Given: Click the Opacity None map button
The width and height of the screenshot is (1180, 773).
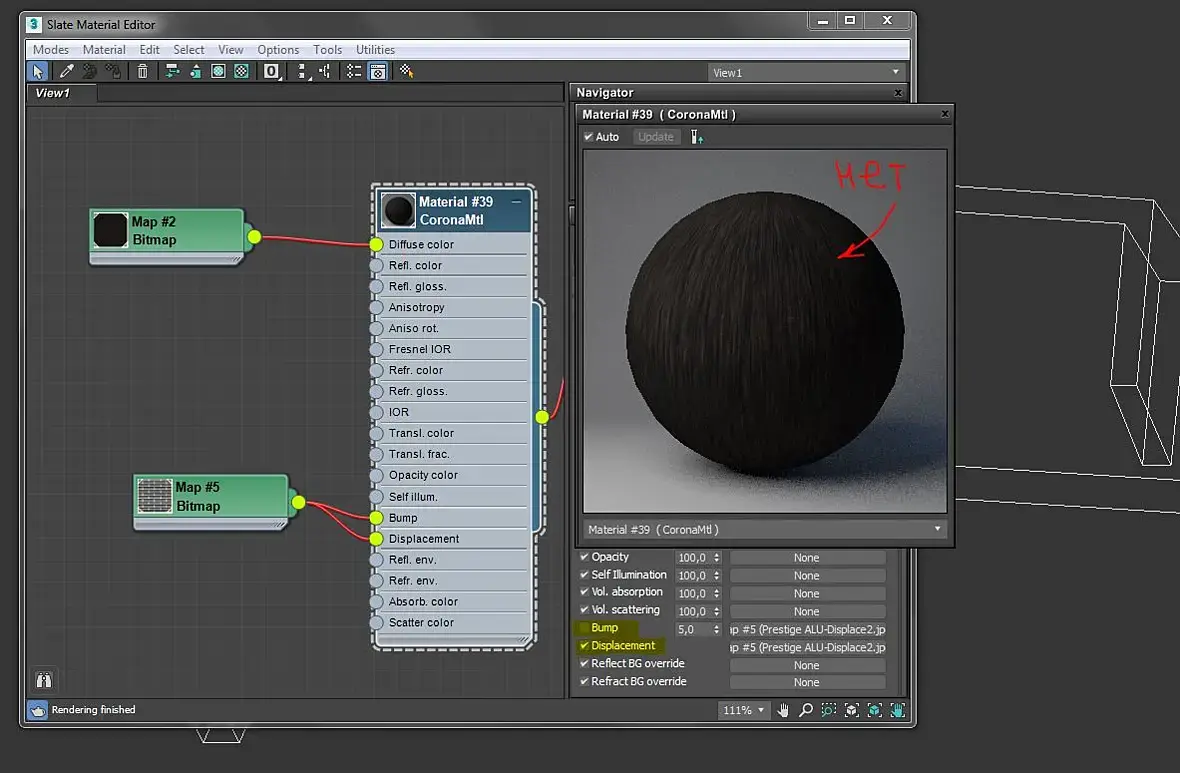Looking at the screenshot, I should point(807,558).
